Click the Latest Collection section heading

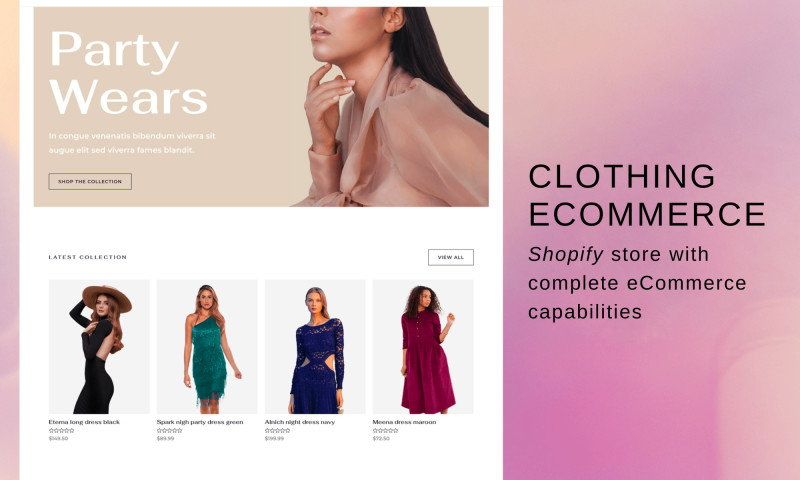point(88,257)
